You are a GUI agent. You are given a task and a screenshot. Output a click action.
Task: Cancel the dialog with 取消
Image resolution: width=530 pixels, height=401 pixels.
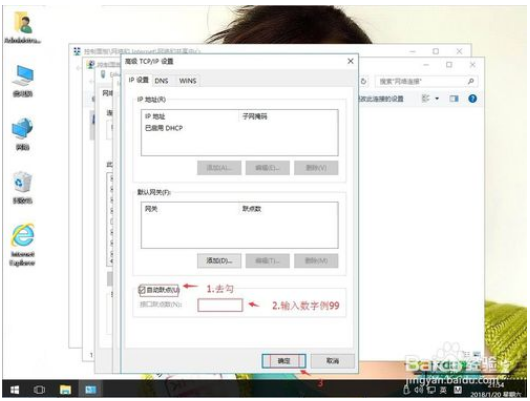[x=333, y=361]
